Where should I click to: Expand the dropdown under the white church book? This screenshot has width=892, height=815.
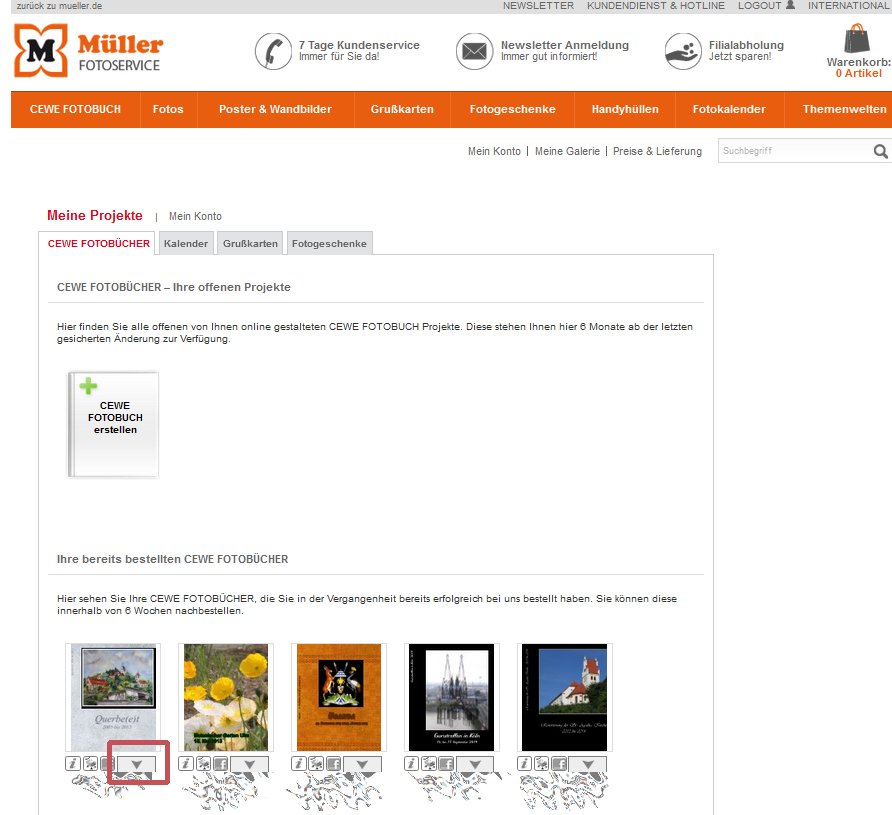588,764
